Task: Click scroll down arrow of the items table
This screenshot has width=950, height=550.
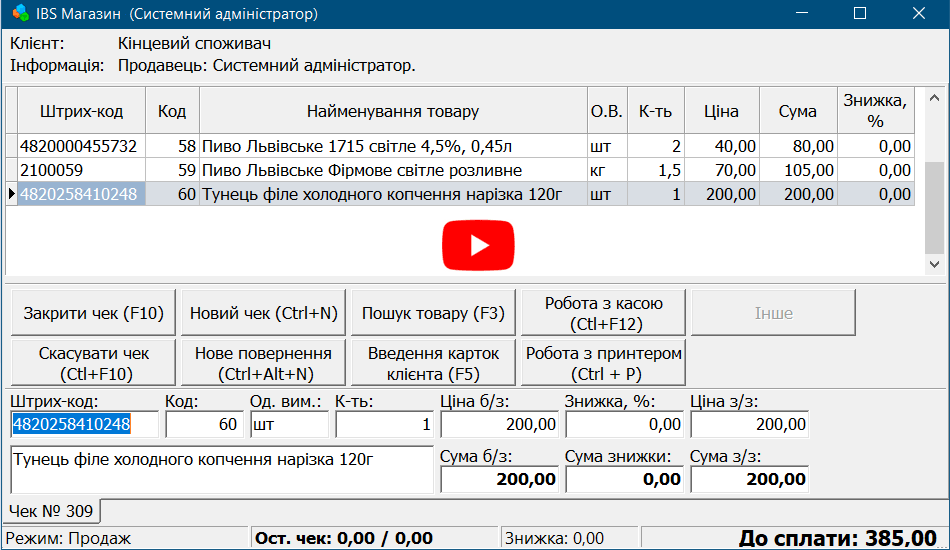Action: pos(934,264)
